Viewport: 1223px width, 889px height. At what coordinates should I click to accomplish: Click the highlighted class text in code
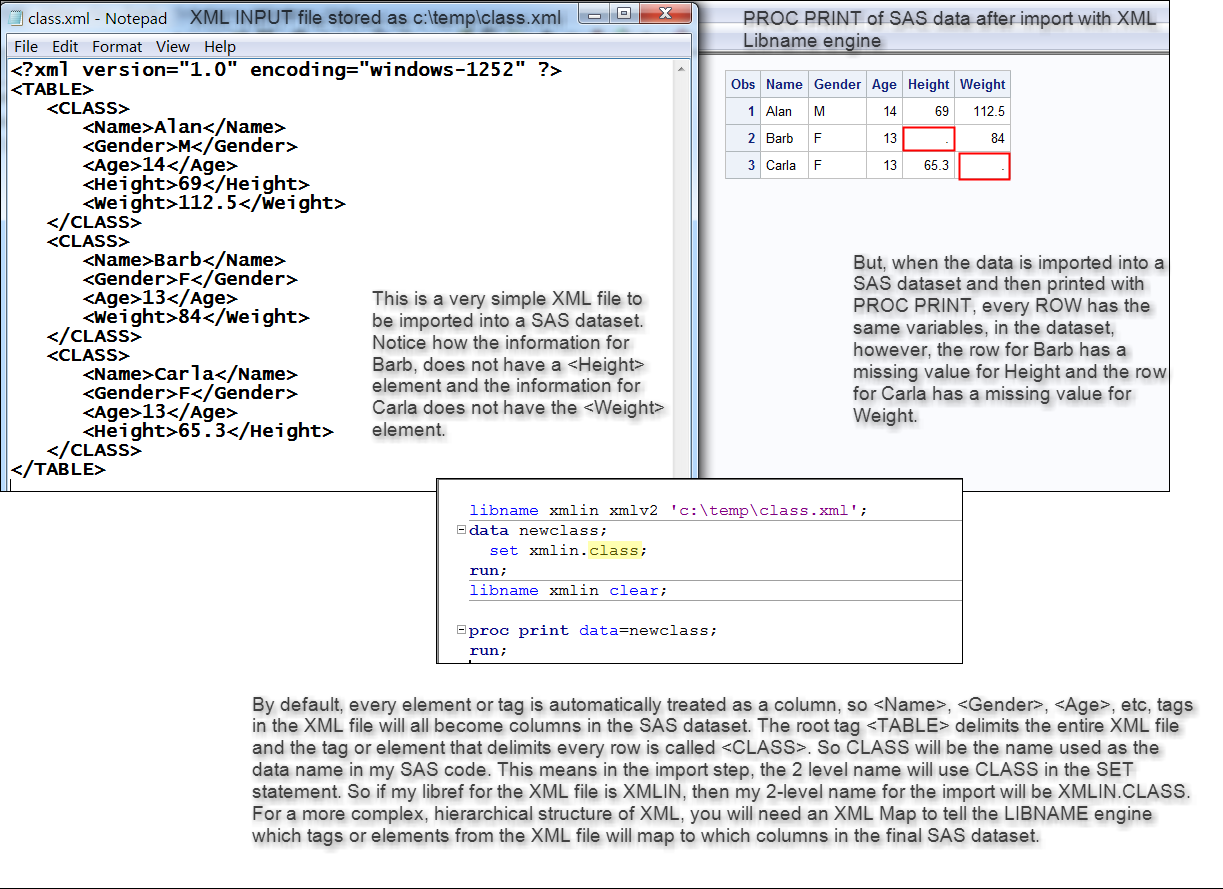(x=616, y=551)
